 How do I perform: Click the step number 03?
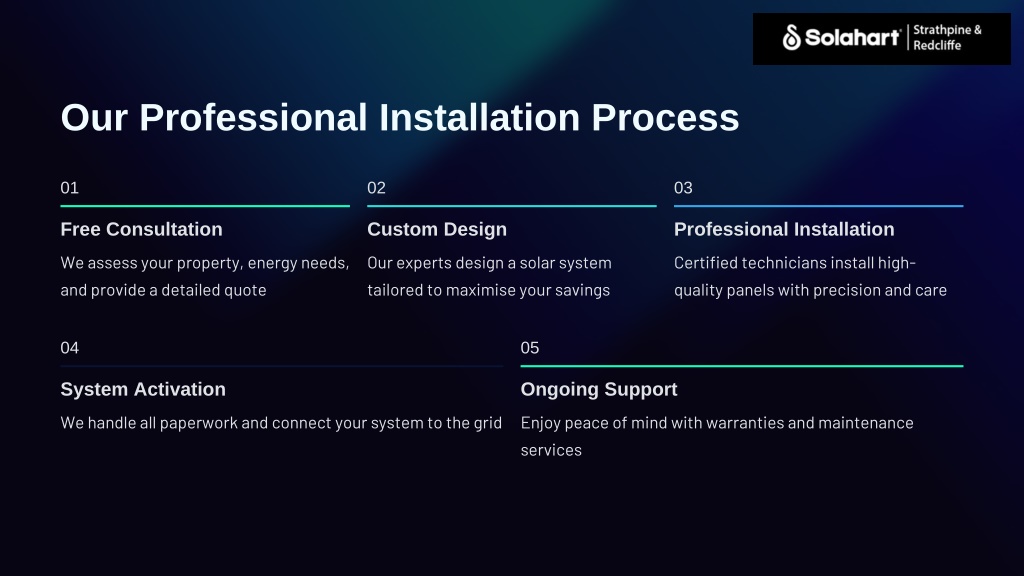pyautogui.click(x=683, y=188)
